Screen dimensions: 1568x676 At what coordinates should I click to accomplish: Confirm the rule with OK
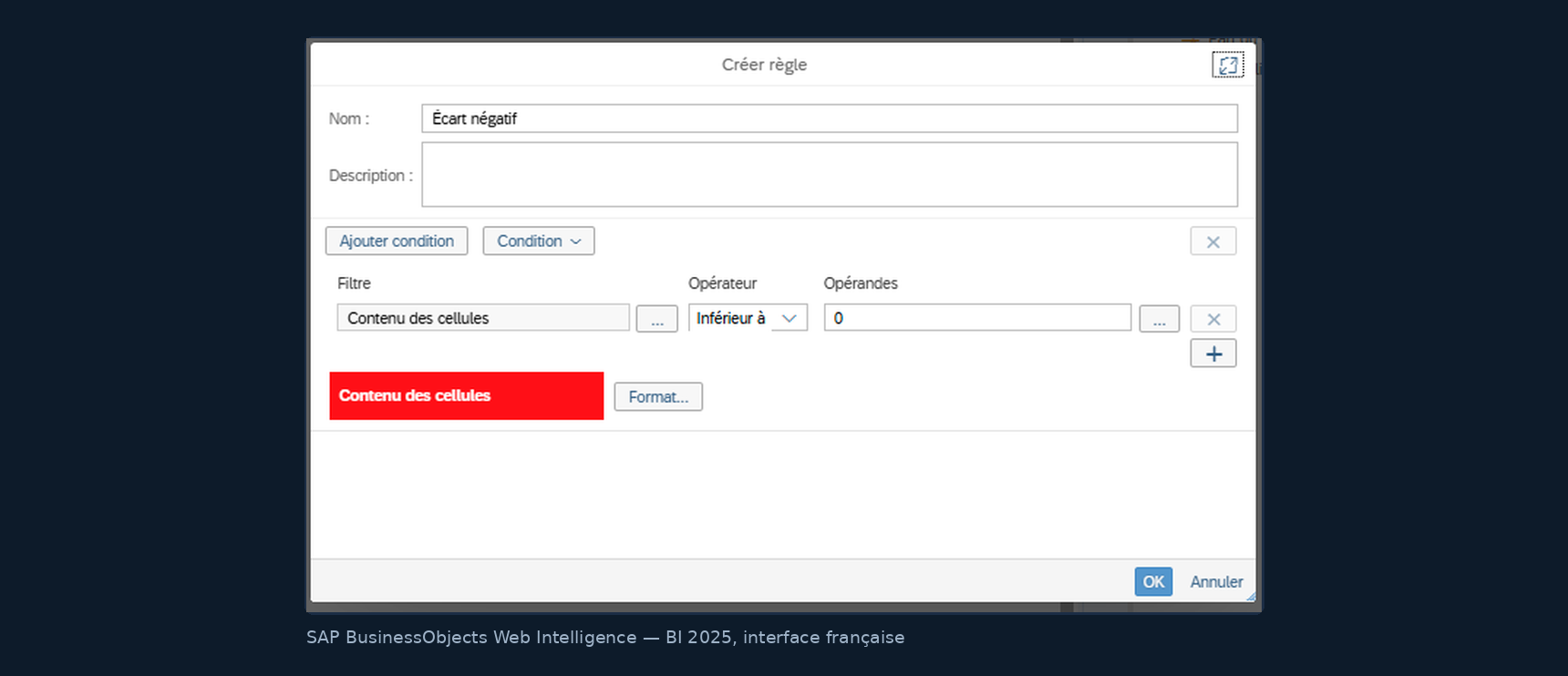click(1153, 581)
